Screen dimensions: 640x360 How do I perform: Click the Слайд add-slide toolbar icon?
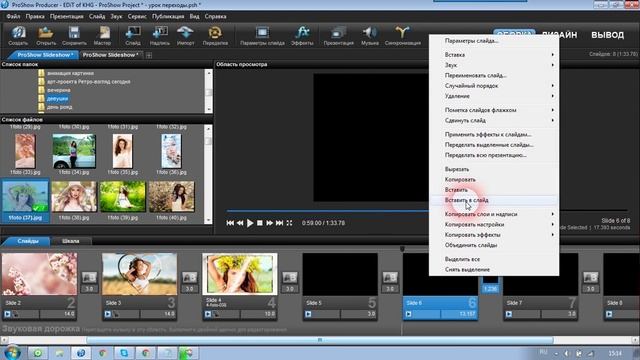click(133, 36)
